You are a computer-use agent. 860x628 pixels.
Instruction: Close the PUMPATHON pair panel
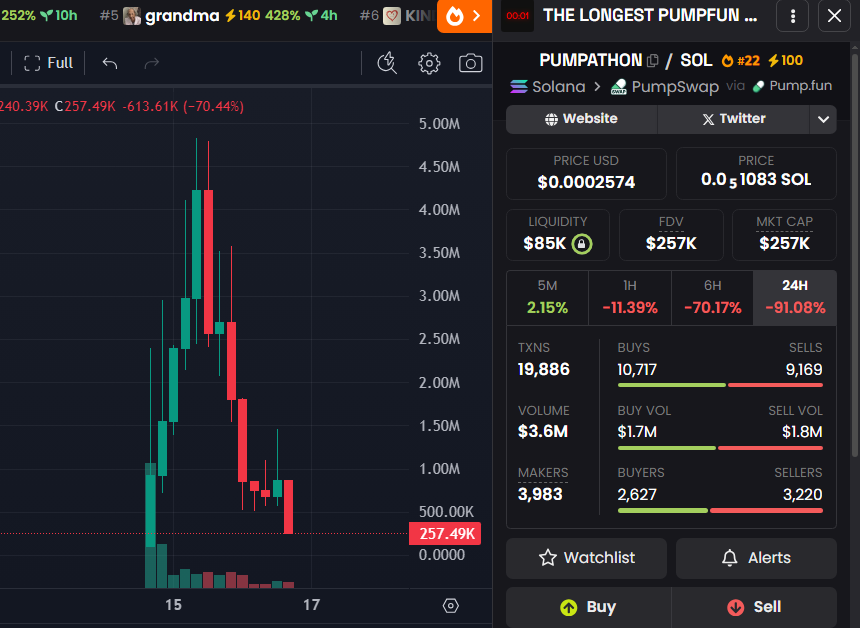(834, 16)
